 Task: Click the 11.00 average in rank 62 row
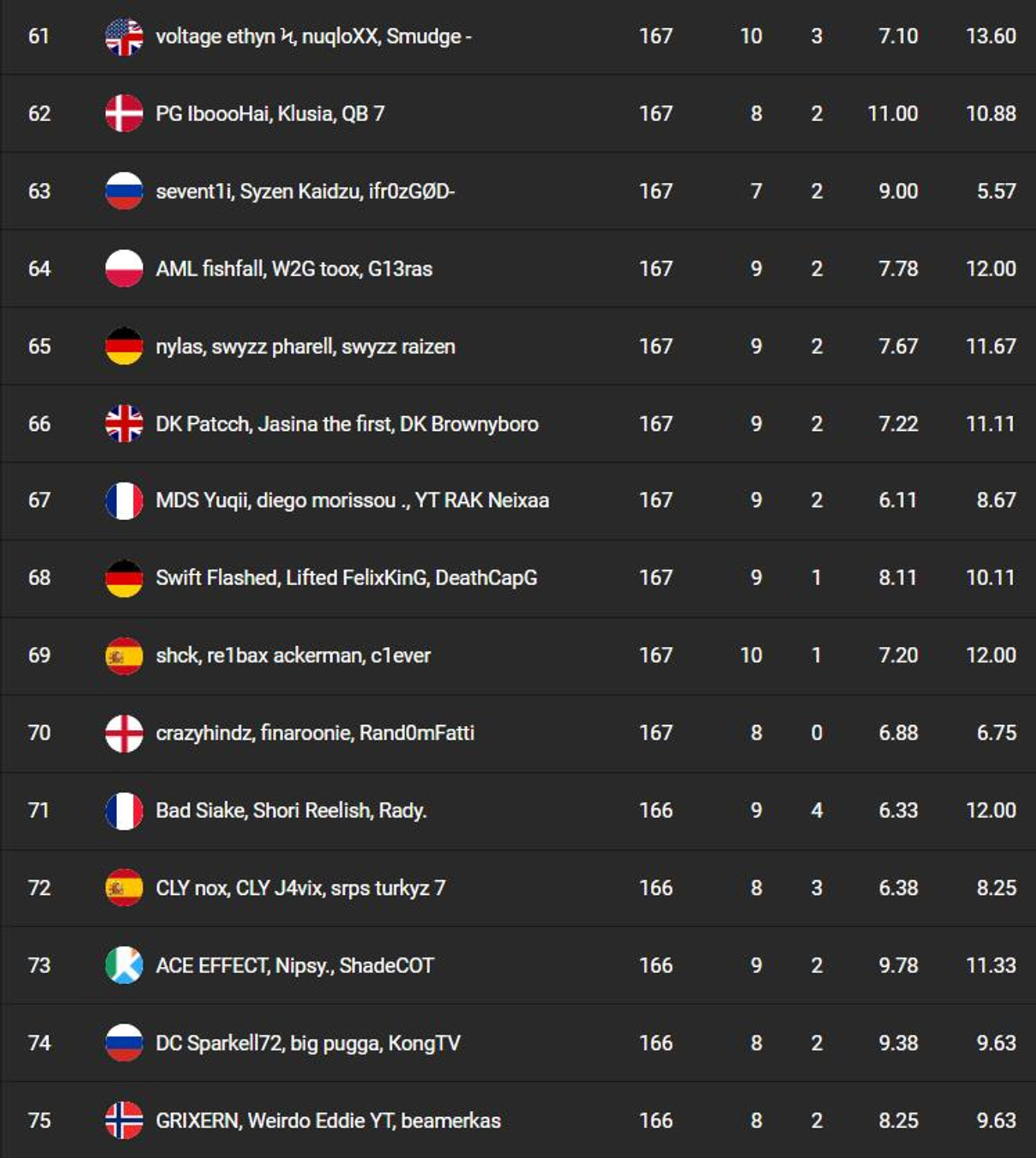(893, 114)
